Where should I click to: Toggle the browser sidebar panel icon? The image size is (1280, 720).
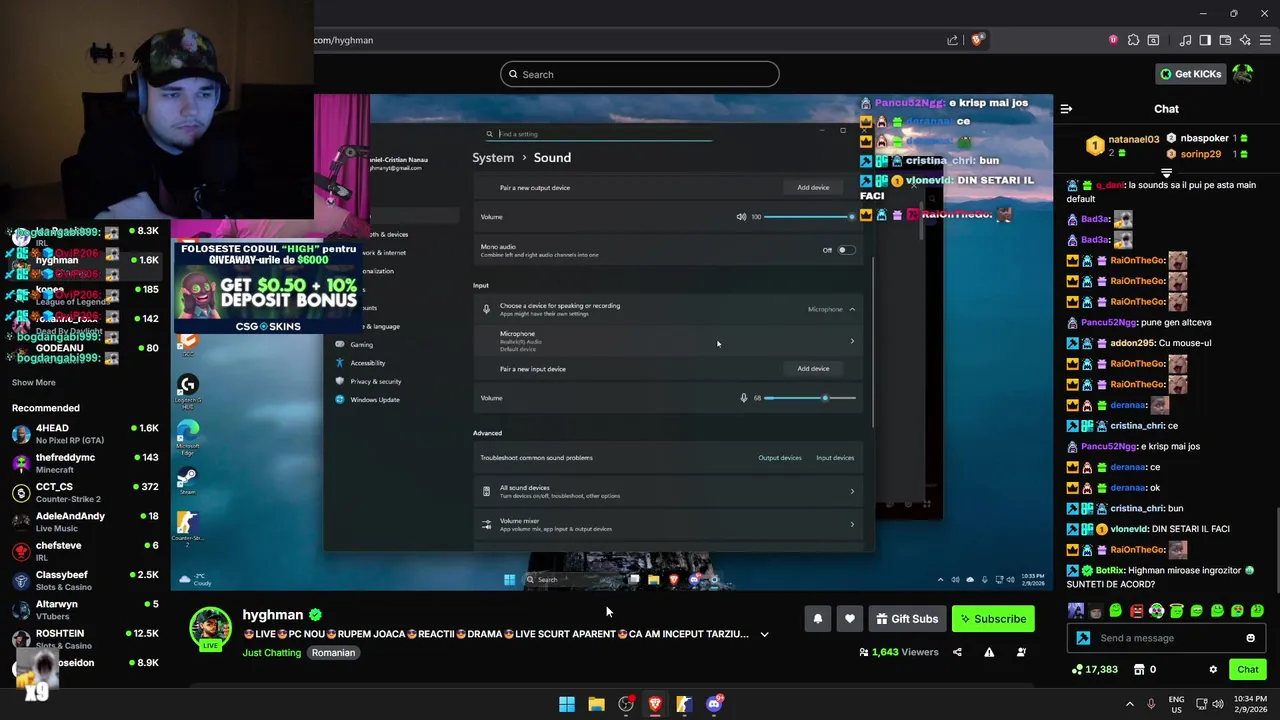[x=1205, y=40]
